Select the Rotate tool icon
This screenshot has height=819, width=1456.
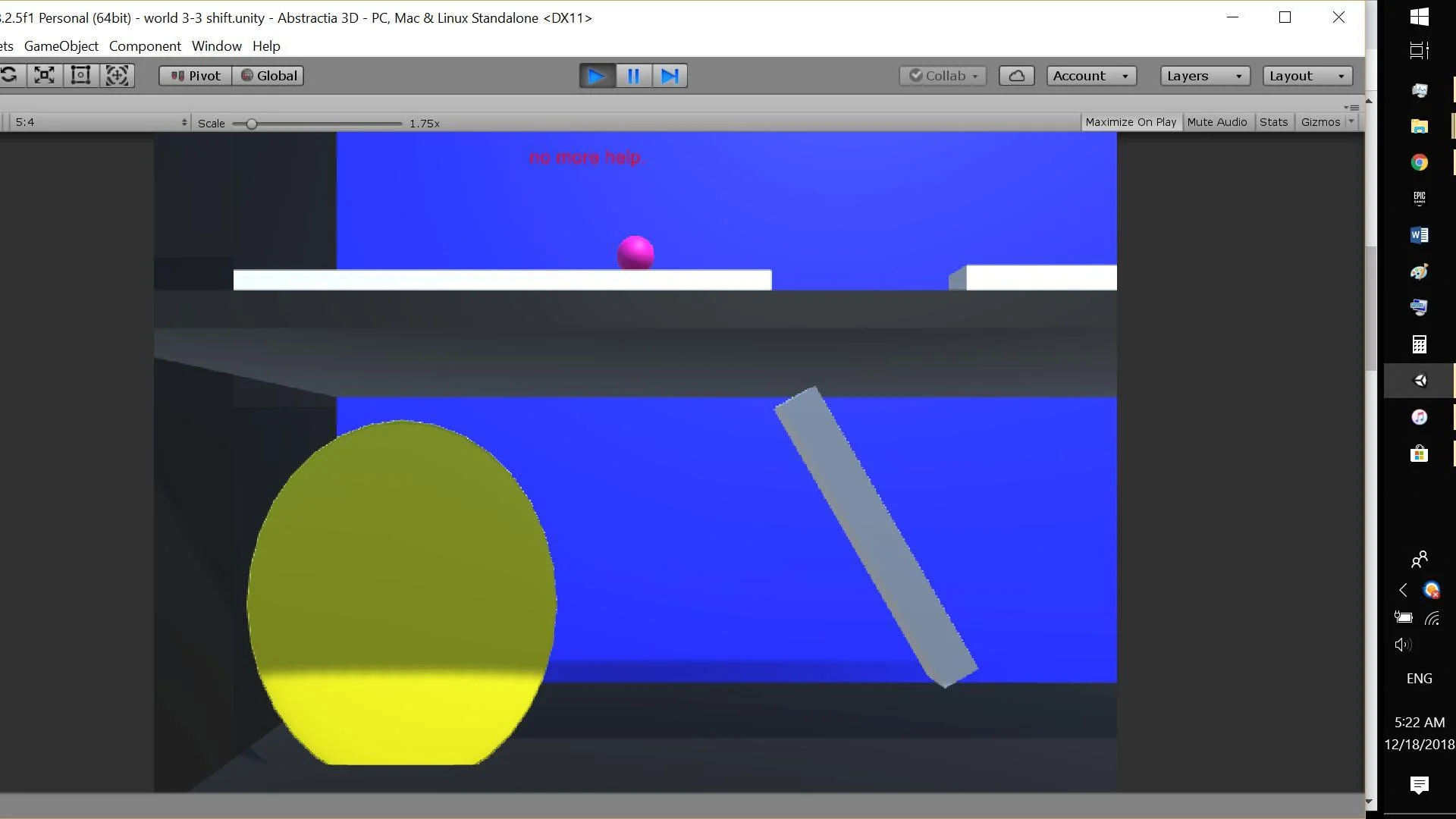tap(10, 75)
